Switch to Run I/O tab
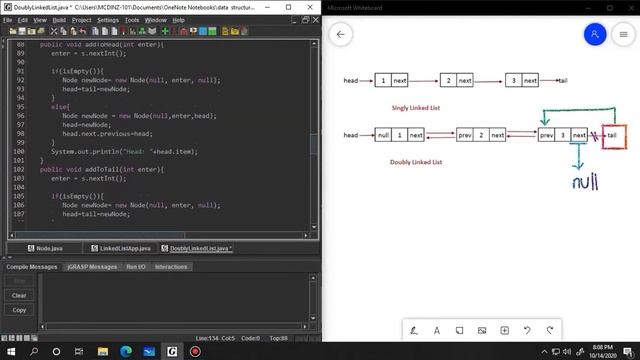The image size is (640, 360). coord(136,267)
